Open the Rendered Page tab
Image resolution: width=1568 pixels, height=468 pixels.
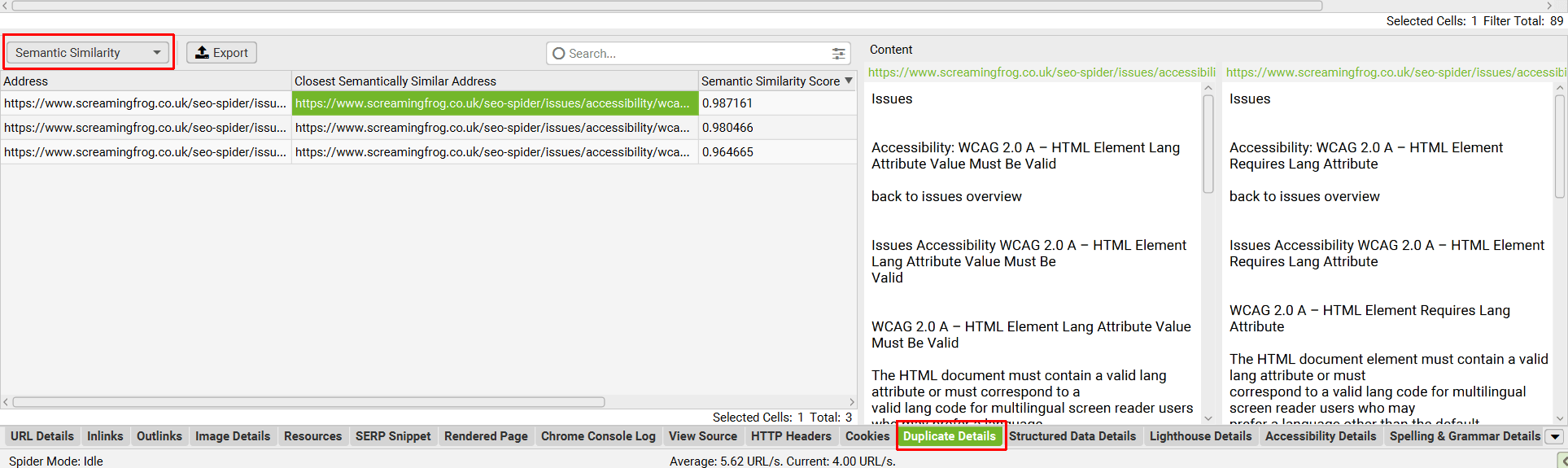click(x=486, y=436)
